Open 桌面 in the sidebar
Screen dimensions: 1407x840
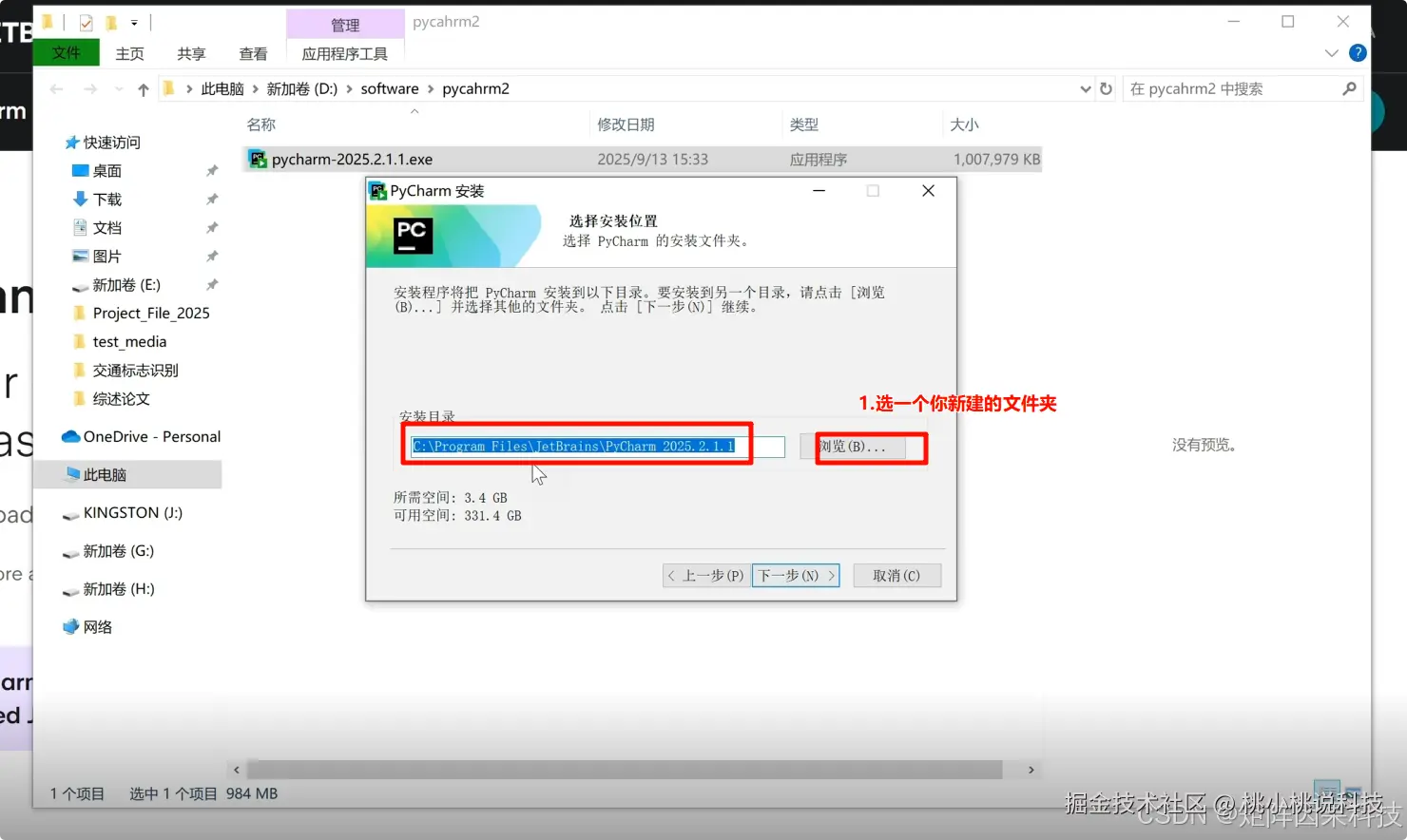106,171
